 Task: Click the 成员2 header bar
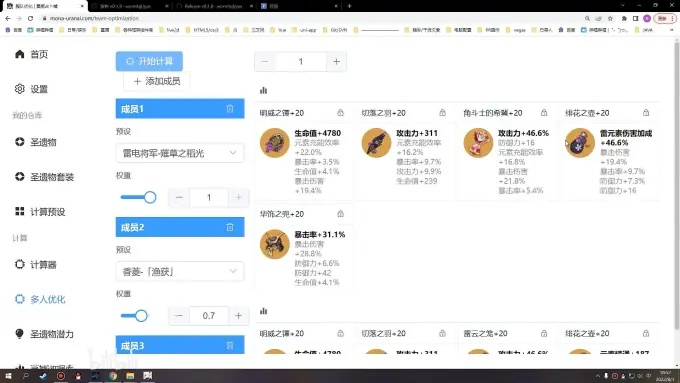(x=180, y=227)
